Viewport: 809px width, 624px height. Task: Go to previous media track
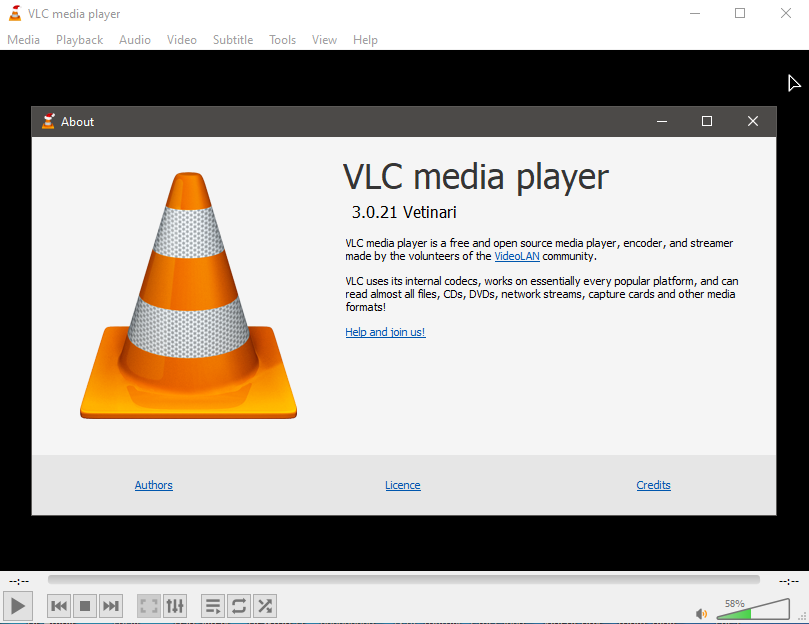59,606
